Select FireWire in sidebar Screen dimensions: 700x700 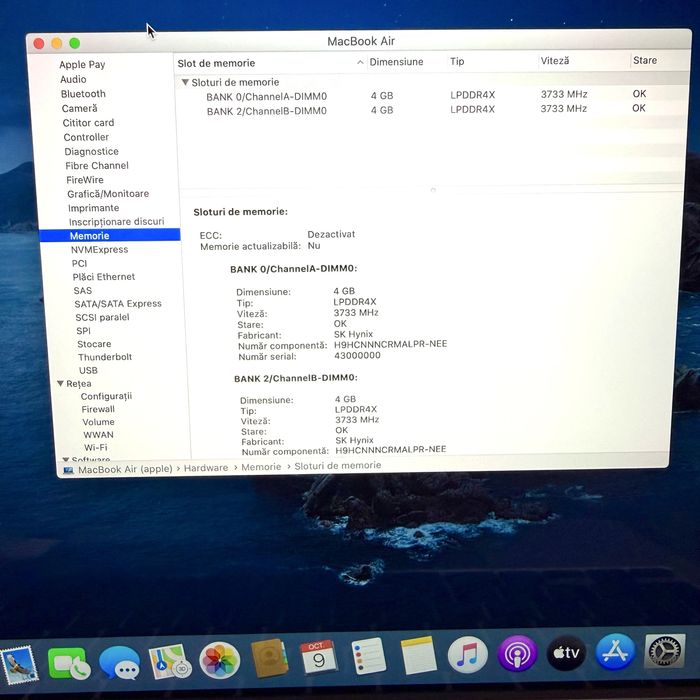pyautogui.click(x=85, y=180)
